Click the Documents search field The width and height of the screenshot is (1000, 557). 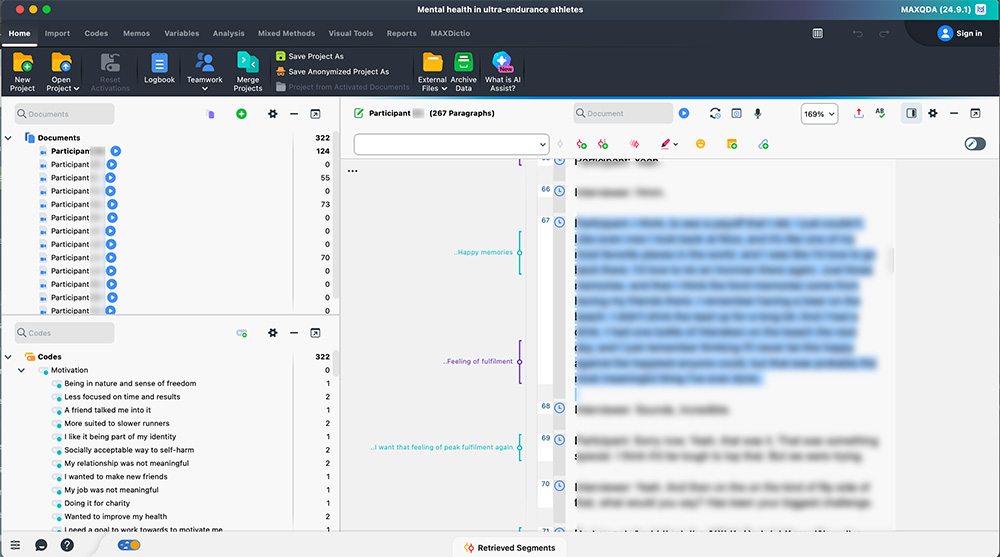[x=63, y=114]
